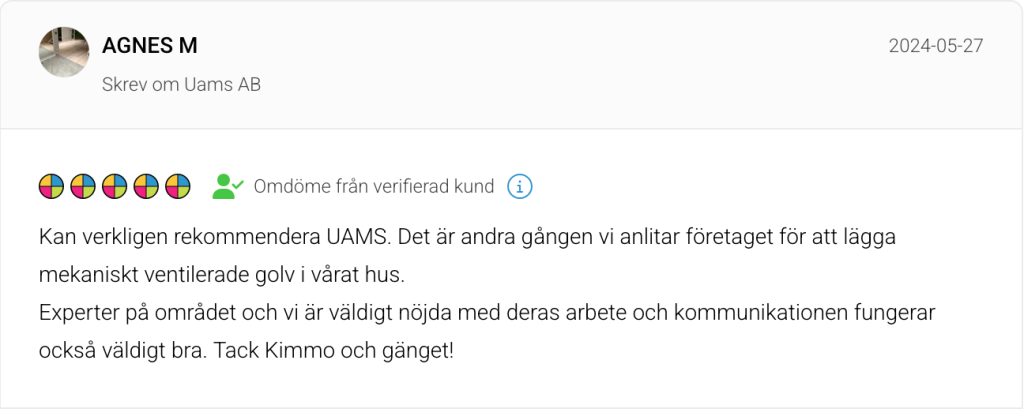This screenshot has width=1024, height=409.
Task: Click the text 'Tack Kimmo och gänget!'
Action: [x=361, y=352]
